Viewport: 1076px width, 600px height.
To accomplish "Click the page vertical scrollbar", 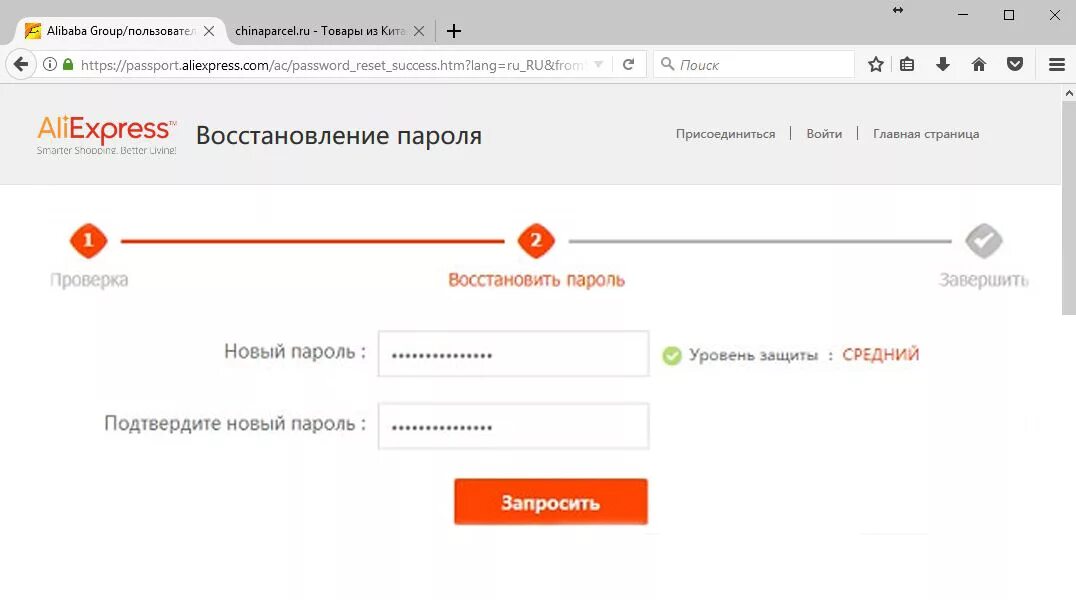I will pyautogui.click(x=1068, y=208).
